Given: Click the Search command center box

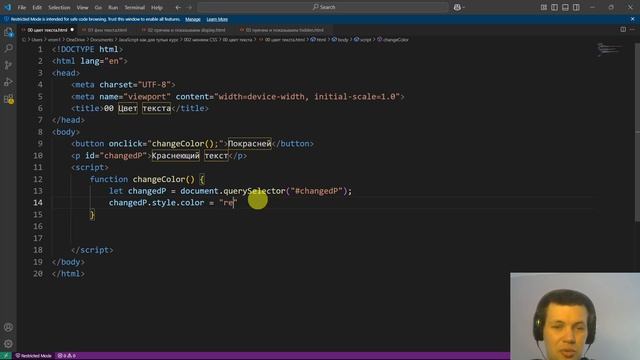Looking at the screenshot, I should [x=323, y=7].
